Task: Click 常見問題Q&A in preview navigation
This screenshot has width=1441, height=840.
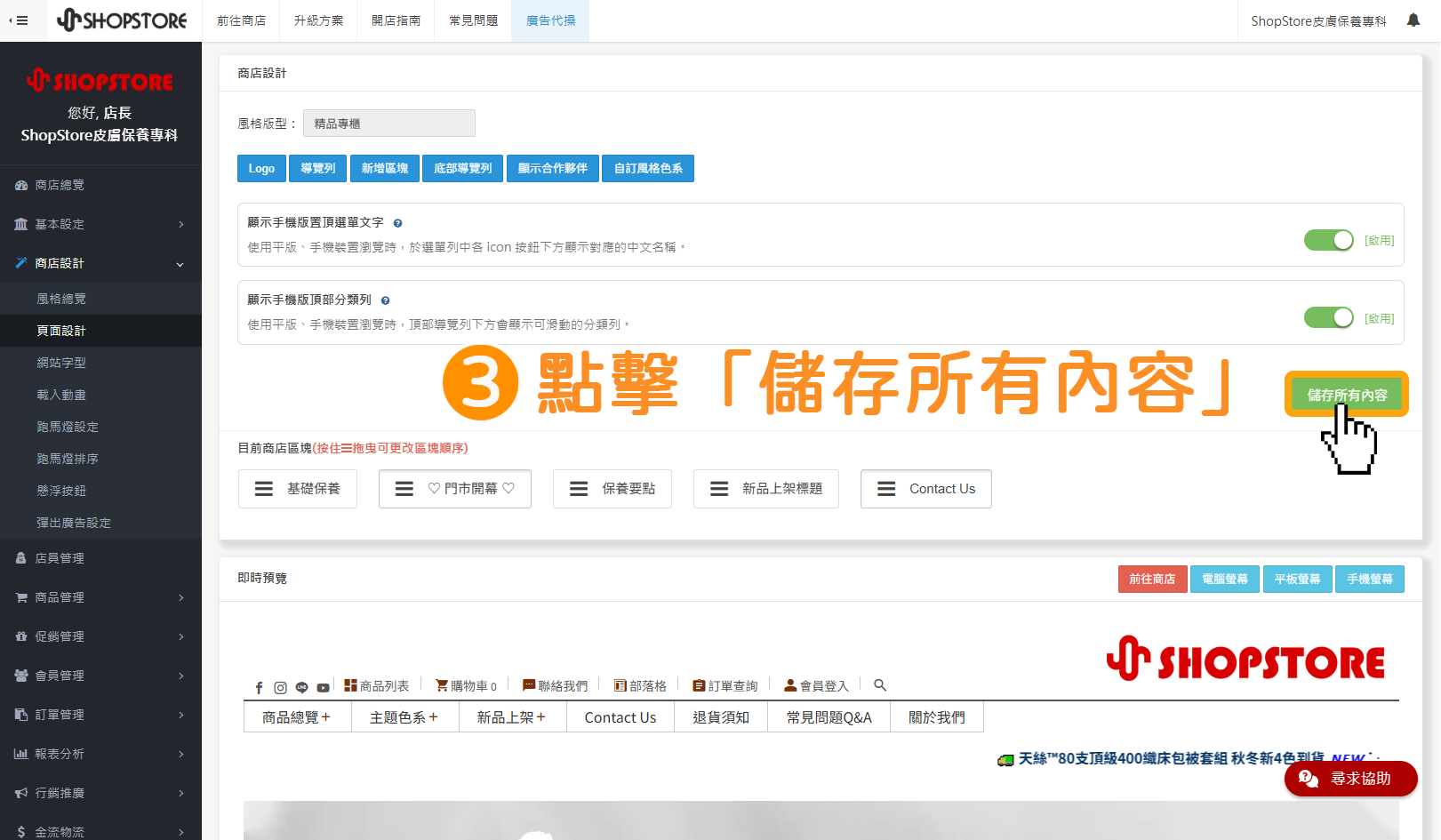Action: coord(829,717)
